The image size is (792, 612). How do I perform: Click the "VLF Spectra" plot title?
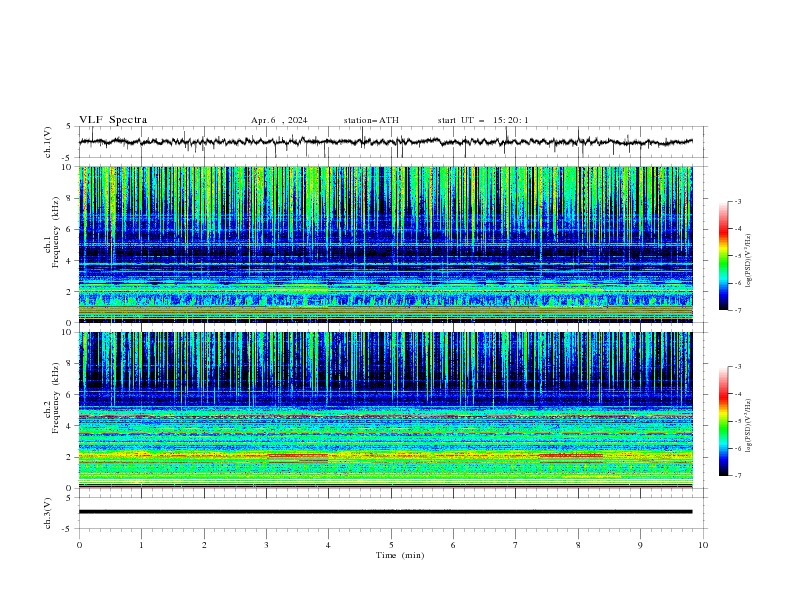[x=113, y=120]
